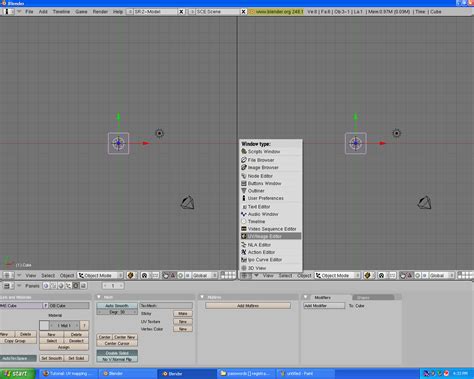Toggle the 3D manipulator hand icon in right viewport
This screenshot has height=379, width=474.
[403, 276]
